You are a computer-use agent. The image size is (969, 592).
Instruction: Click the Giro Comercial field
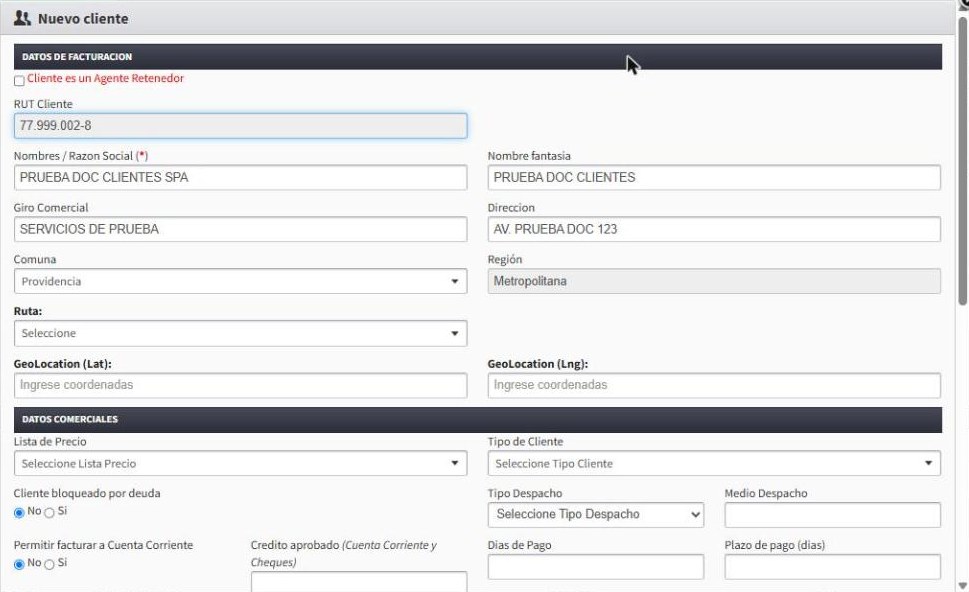pyautogui.click(x=240, y=229)
